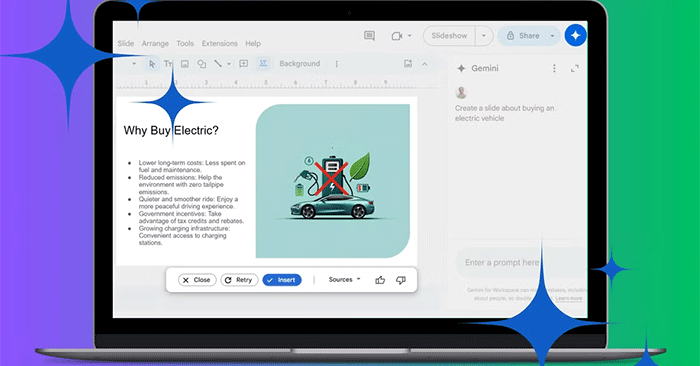This screenshot has height=366, width=700.
Task: Start a video call with camera icon
Action: pyautogui.click(x=396, y=36)
